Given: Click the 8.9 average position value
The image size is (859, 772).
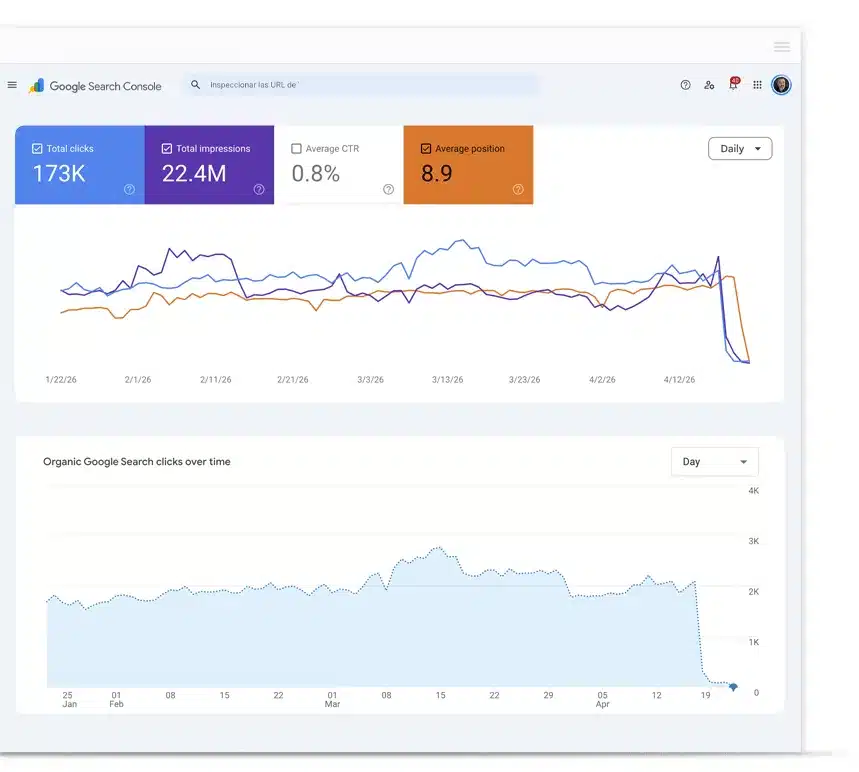Looking at the screenshot, I should click(x=437, y=174).
